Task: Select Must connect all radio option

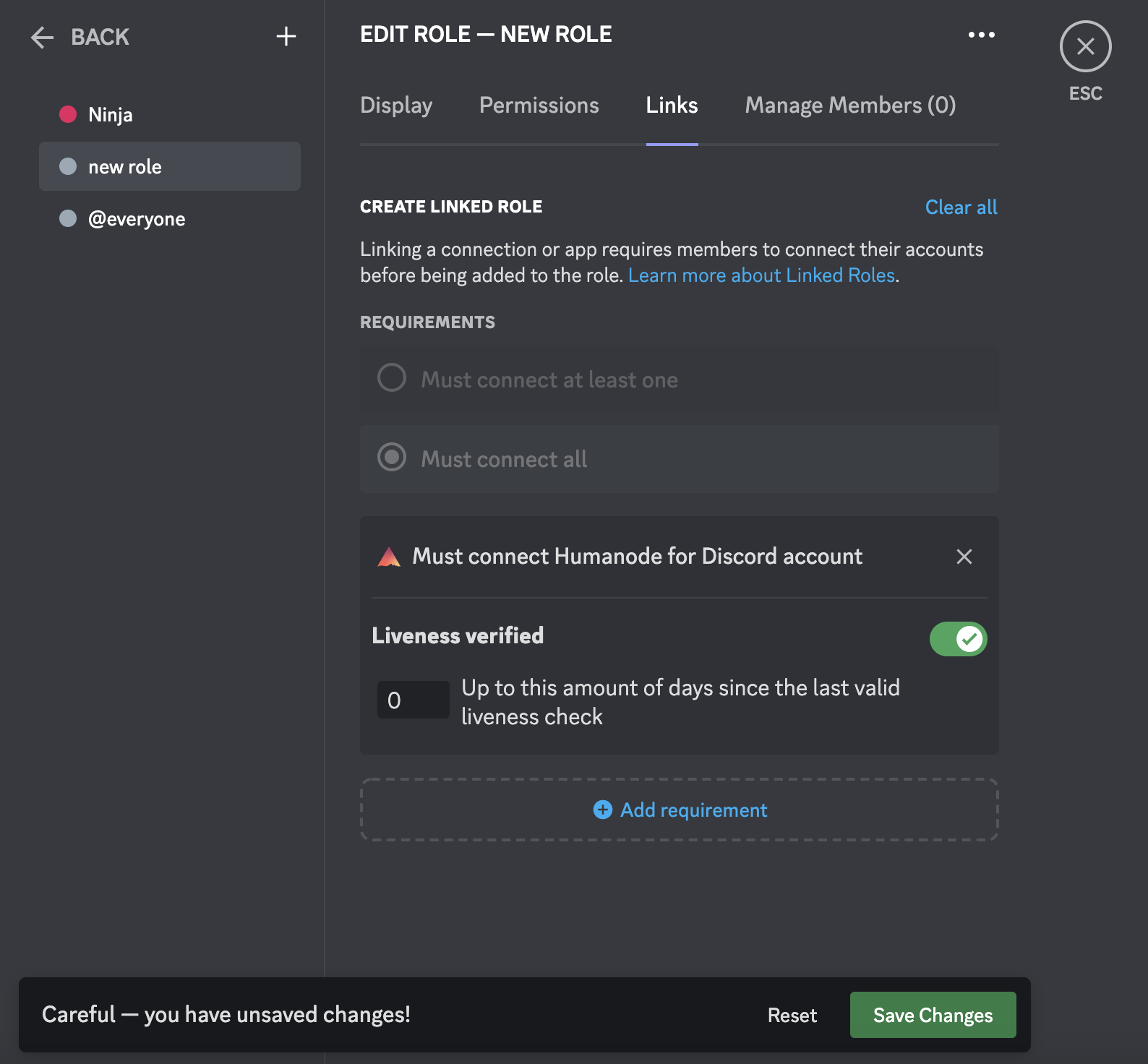Action: (392, 458)
